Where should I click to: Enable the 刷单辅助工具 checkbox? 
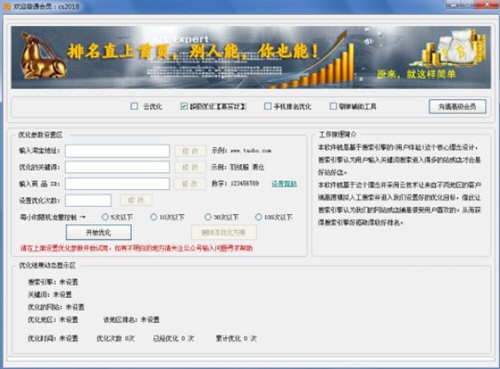333,106
